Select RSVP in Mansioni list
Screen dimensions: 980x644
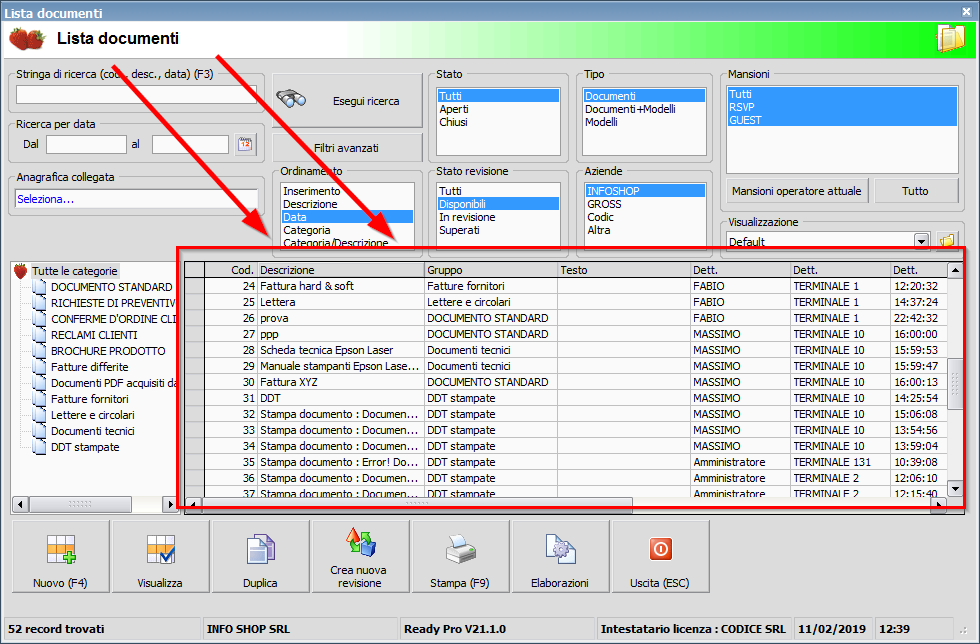pos(842,107)
